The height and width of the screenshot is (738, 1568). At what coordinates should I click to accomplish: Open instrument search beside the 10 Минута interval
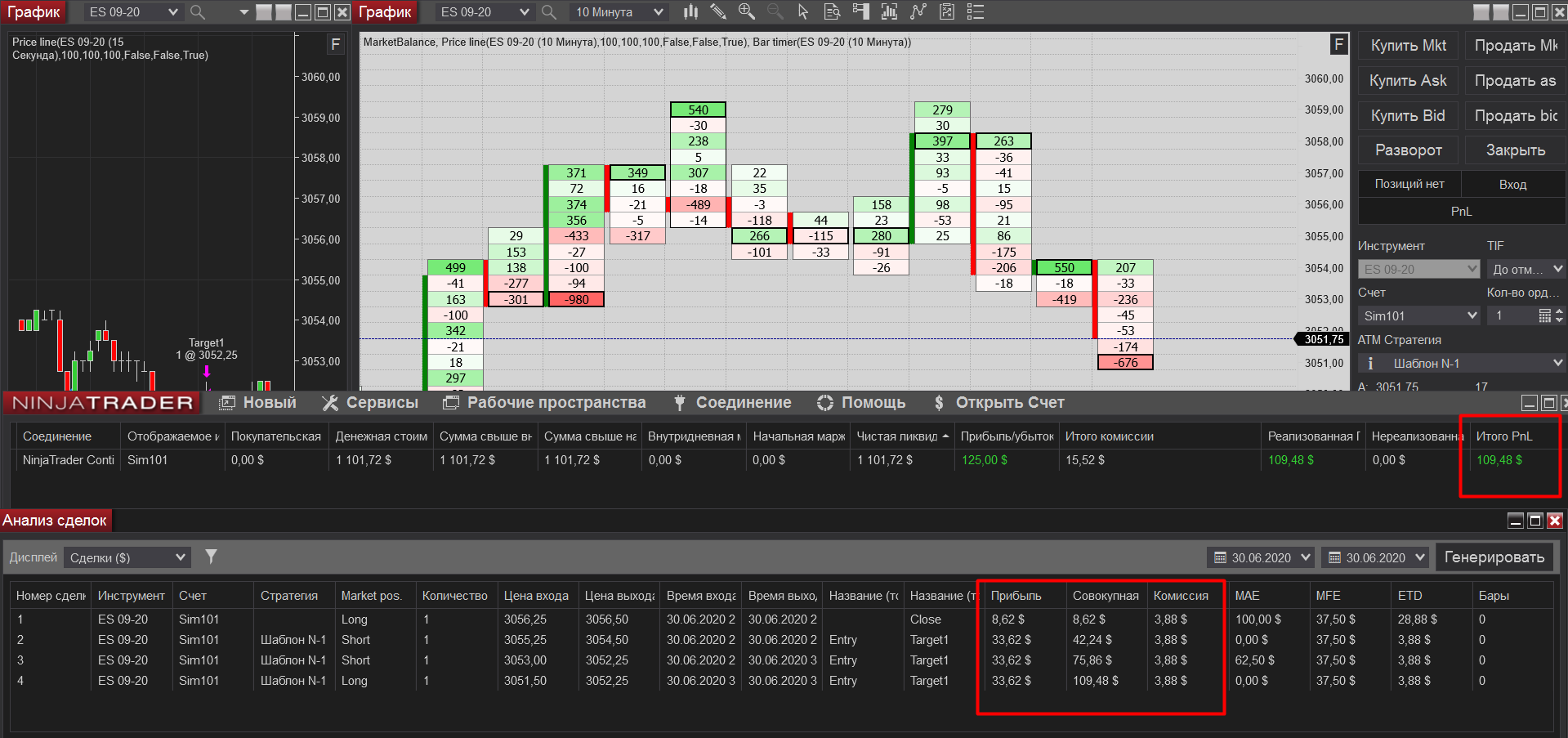(x=548, y=12)
